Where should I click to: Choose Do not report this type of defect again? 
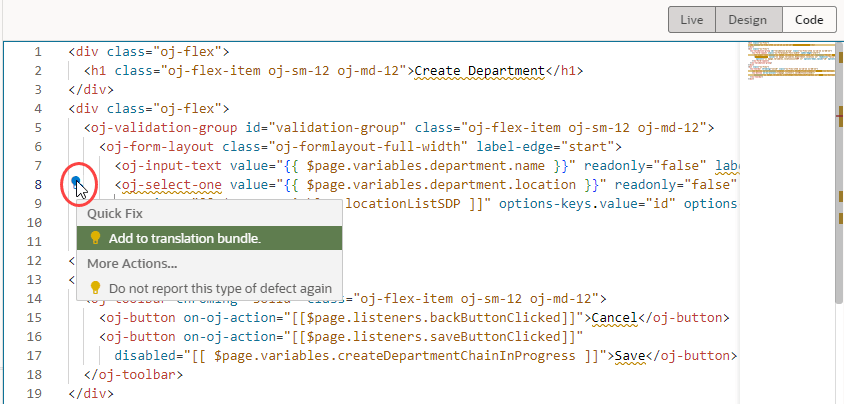point(209,288)
